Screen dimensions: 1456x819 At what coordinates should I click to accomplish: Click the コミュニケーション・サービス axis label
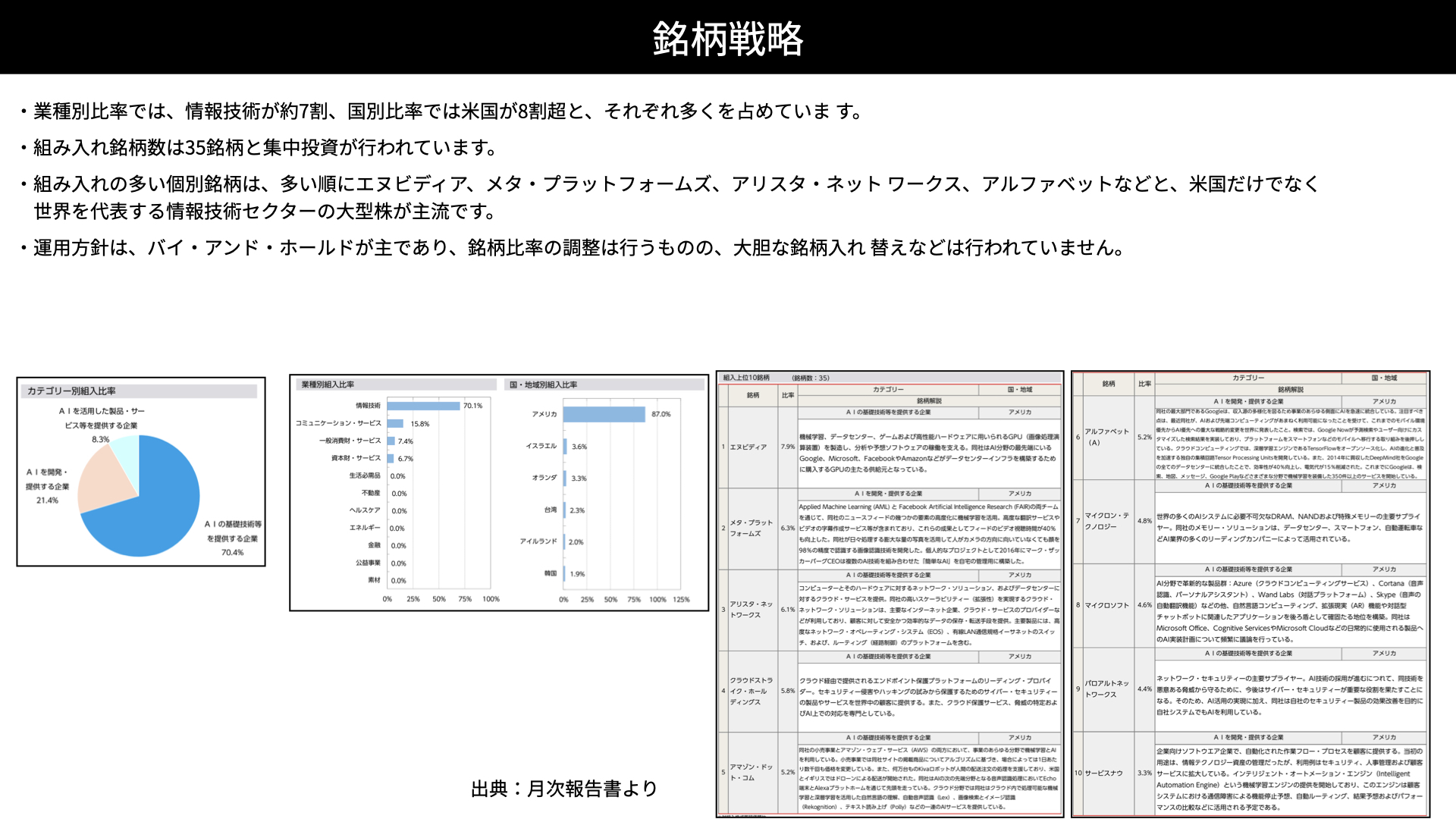[338, 424]
